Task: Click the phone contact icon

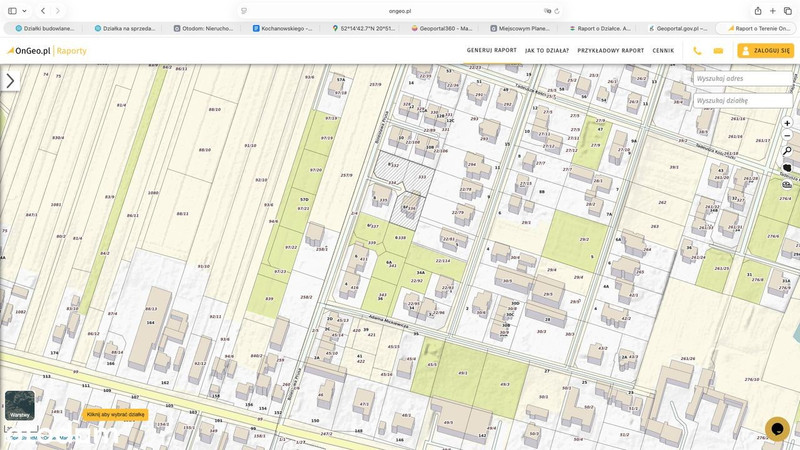Action: (x=697, y=50)
